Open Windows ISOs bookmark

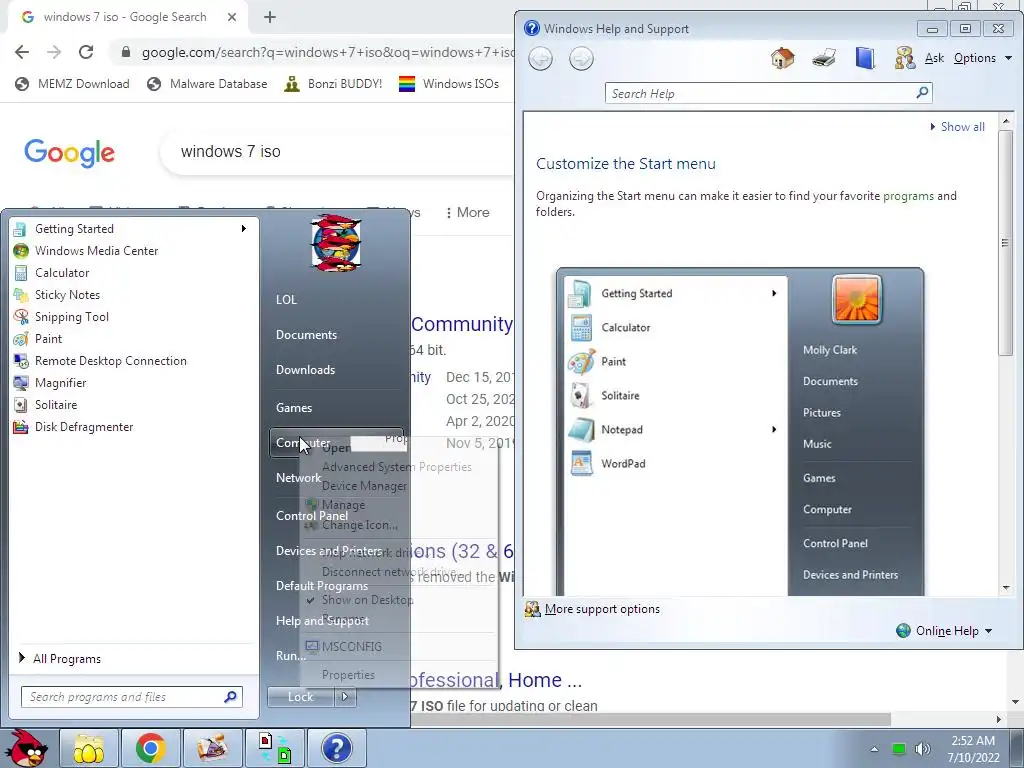tap(449, 84)
